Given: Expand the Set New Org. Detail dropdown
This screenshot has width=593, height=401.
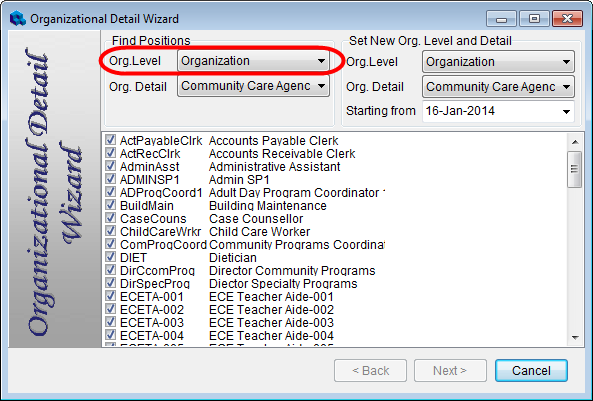Looking at the screenshot, I should [x=498, y=87].
